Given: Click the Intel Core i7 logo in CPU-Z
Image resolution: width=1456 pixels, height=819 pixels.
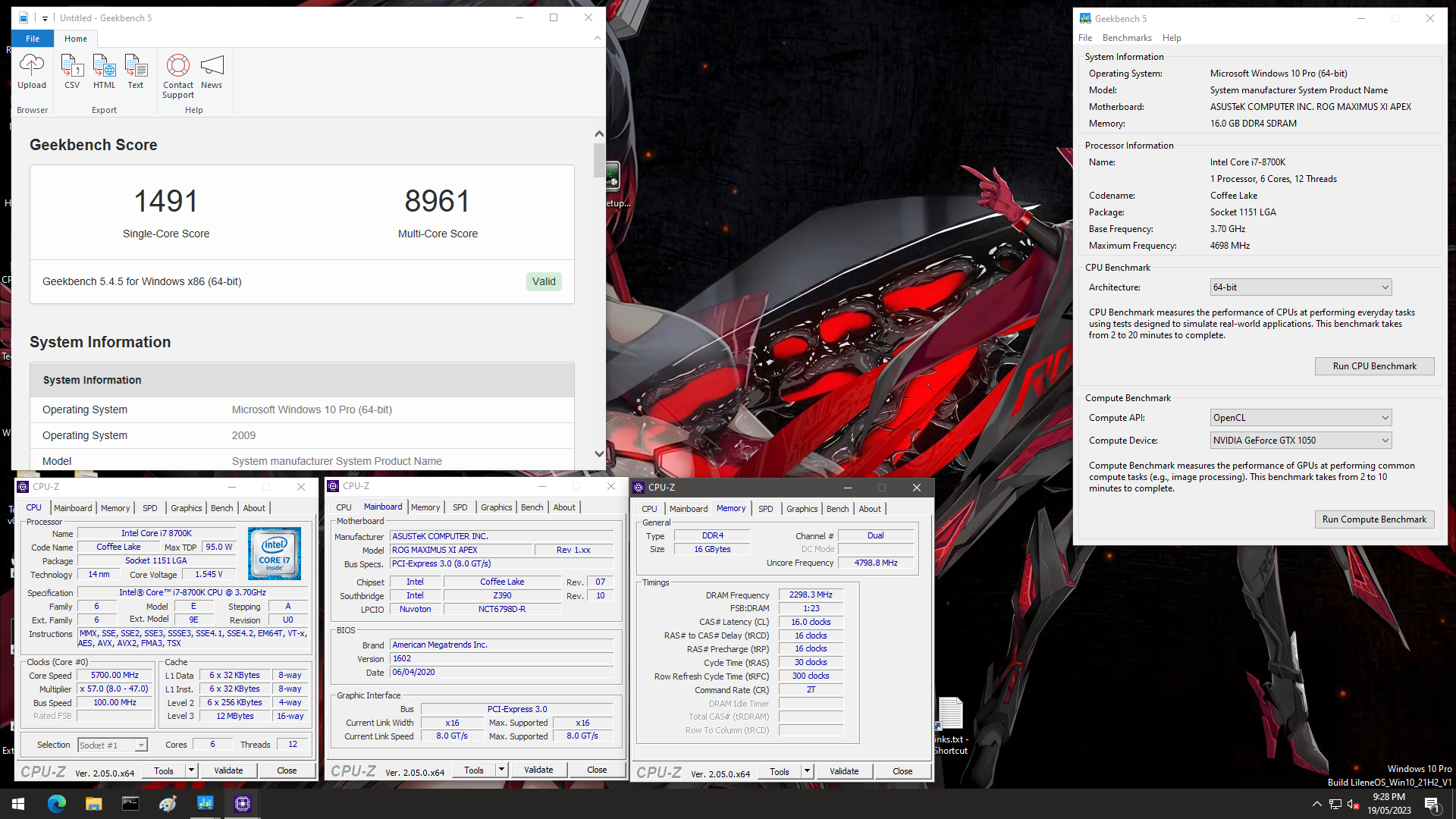Looking at the screenshot, I should click(x=275, y=554).
